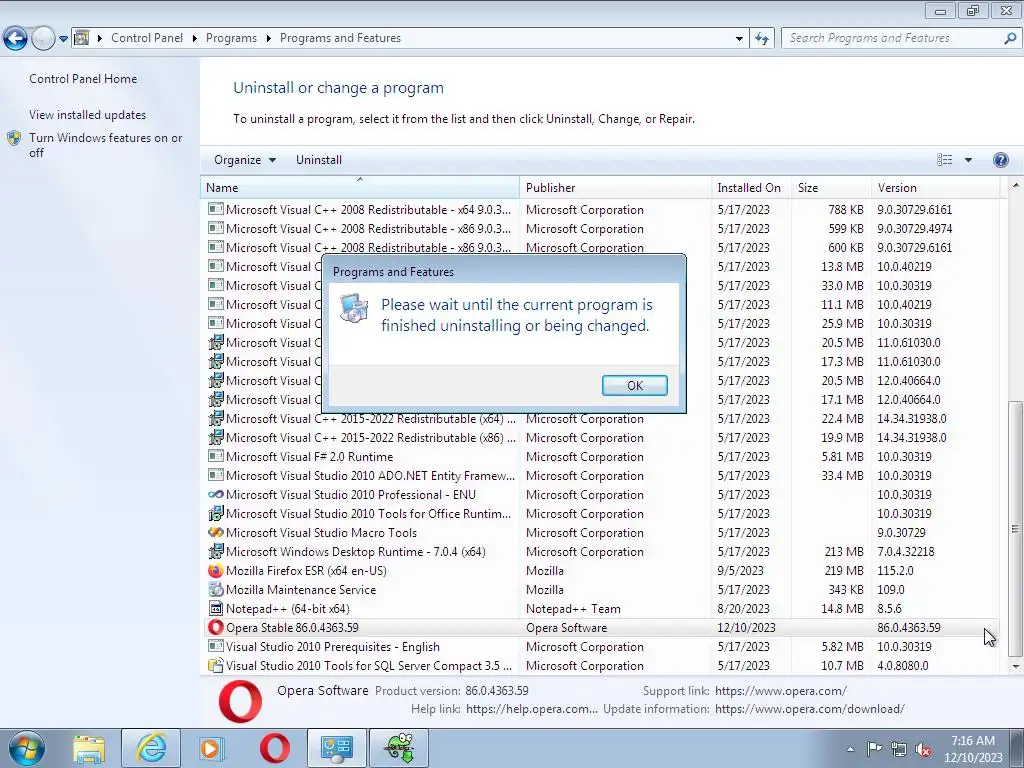The height and width of the screenshot is (768, 1024).
Task: Open https://www.opera.com/download/ update link
Action: click(810, 709)
